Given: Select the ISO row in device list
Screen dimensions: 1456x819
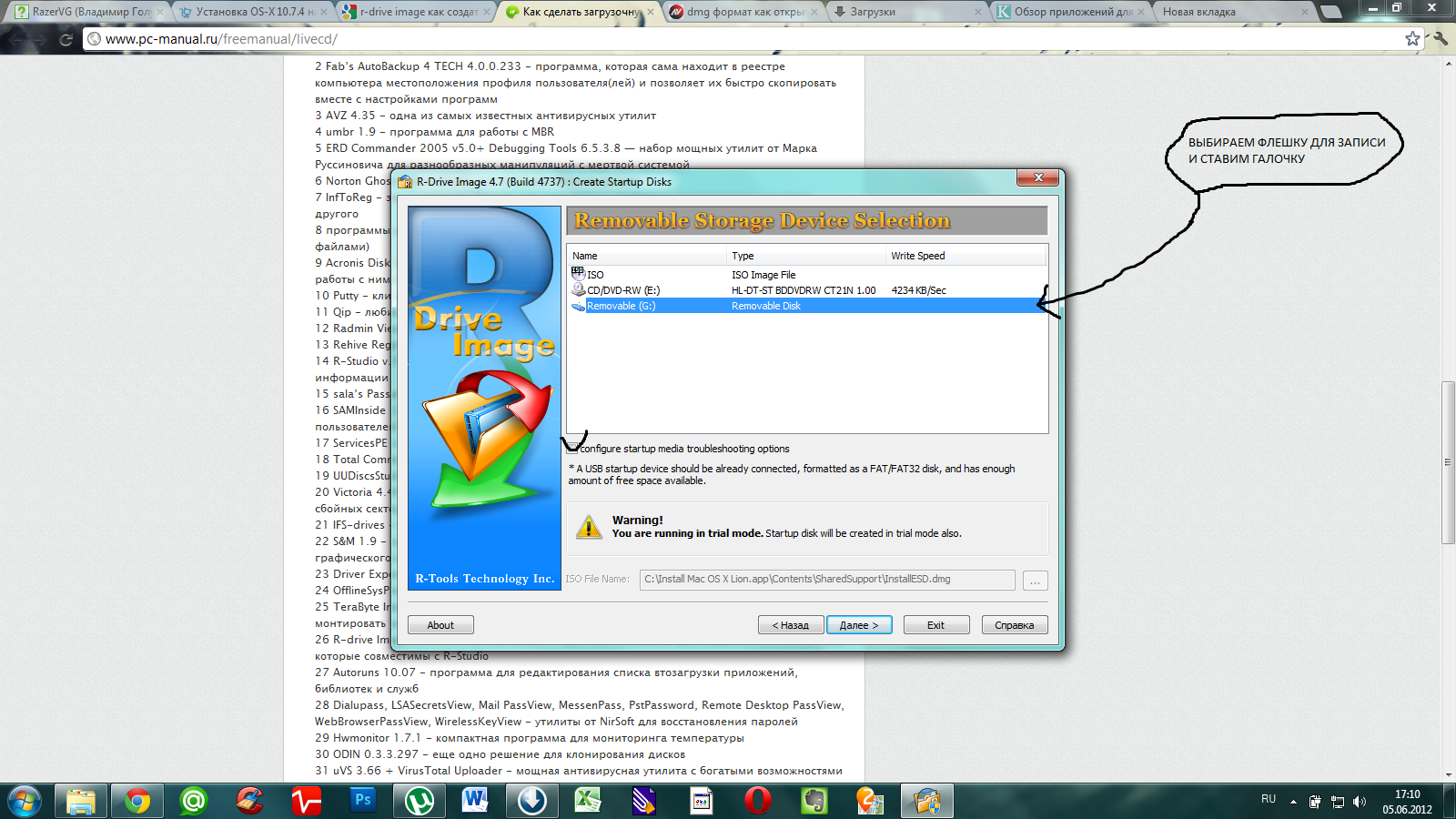Looking at the screenshot, I should pos(806,275).
